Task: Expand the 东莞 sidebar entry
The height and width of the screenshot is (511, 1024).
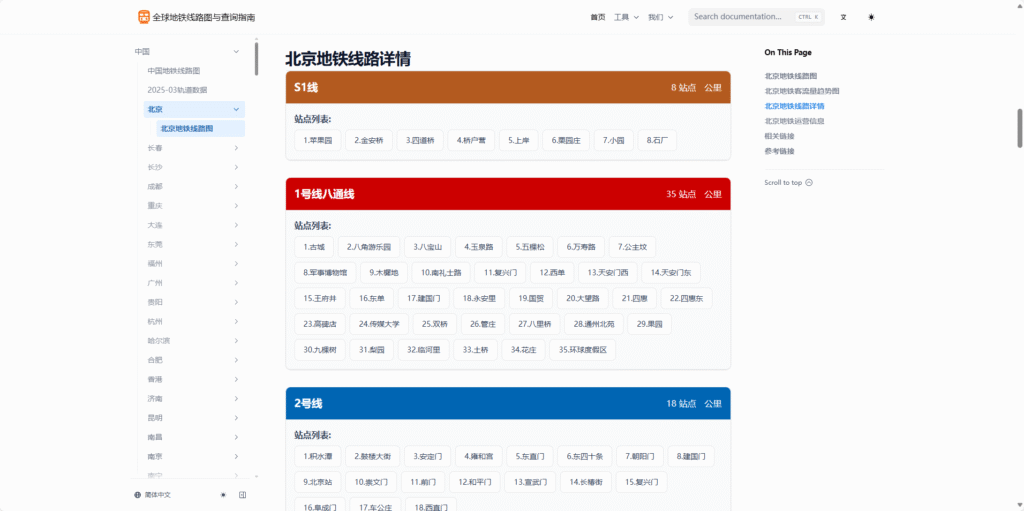Action: (236, 244)
